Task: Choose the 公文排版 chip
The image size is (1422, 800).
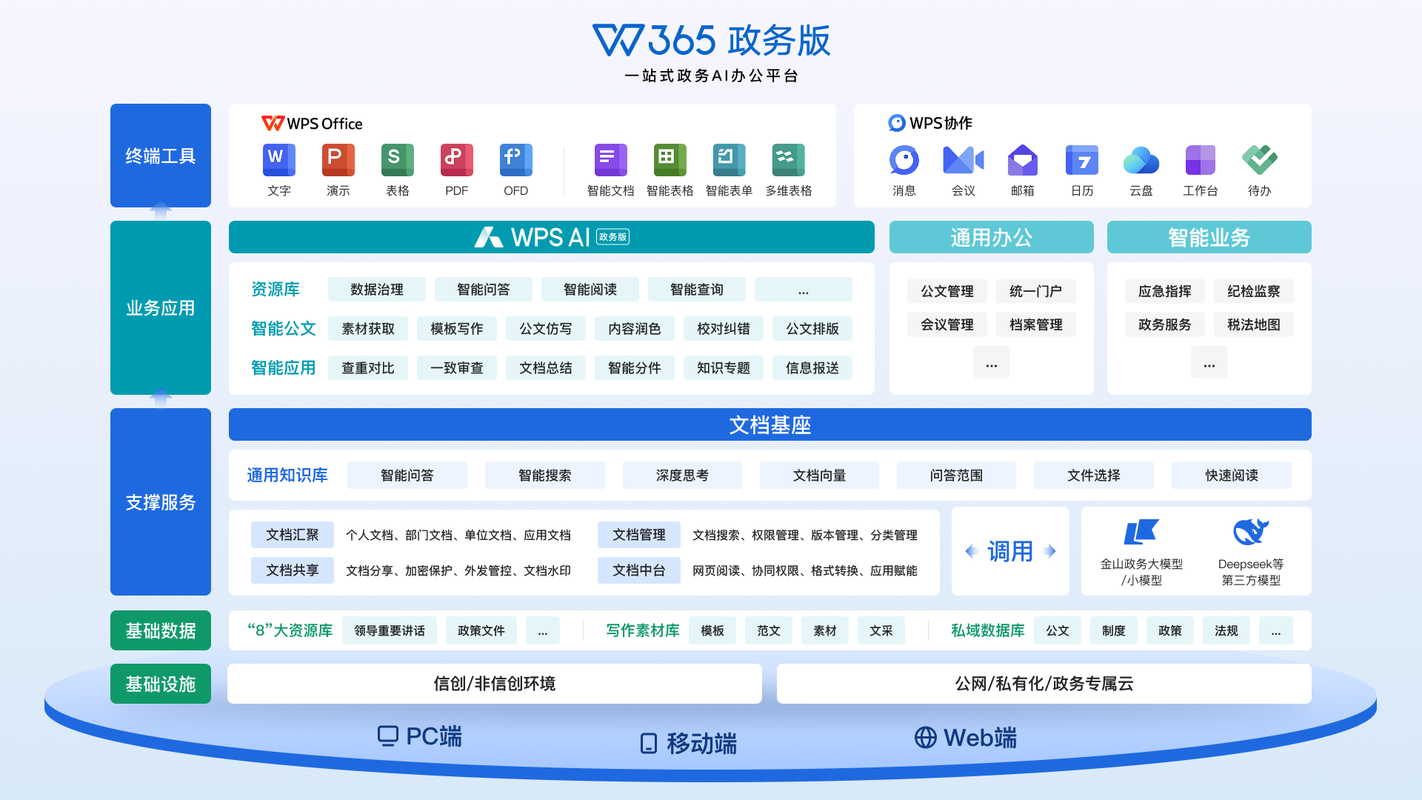Action: [813, 329]
